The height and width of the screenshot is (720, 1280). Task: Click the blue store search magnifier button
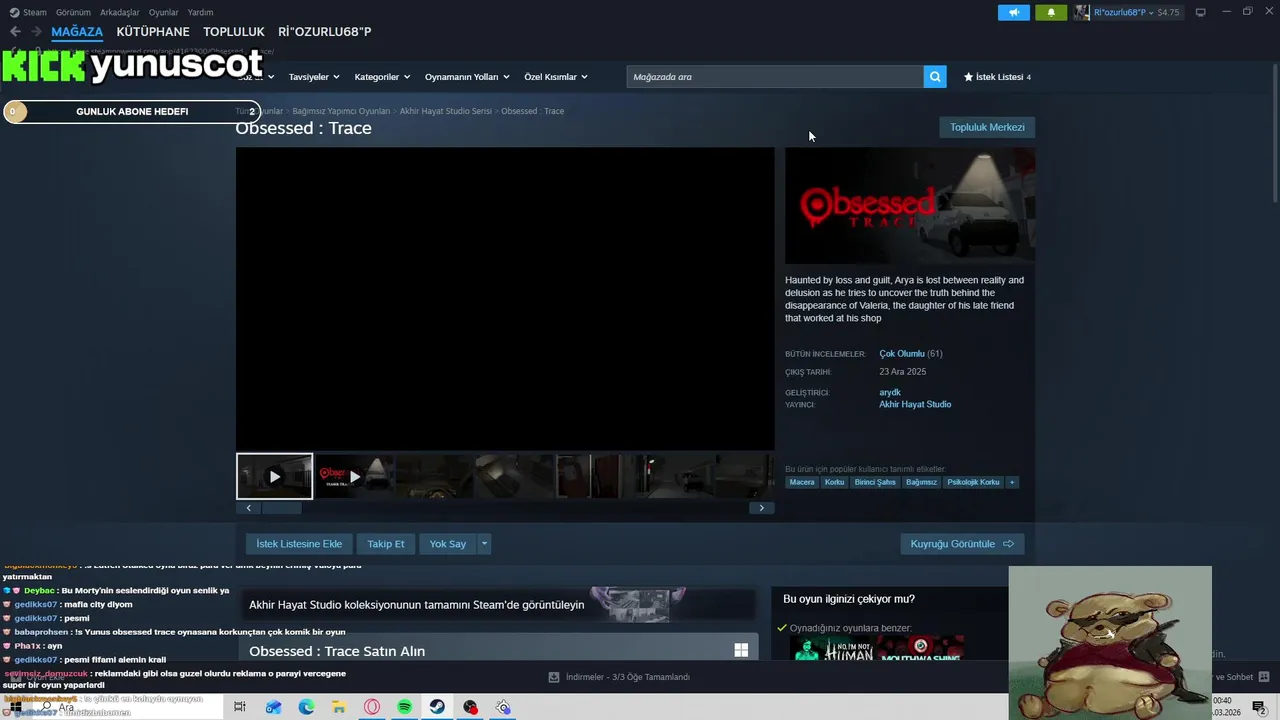tap(934, 77)
